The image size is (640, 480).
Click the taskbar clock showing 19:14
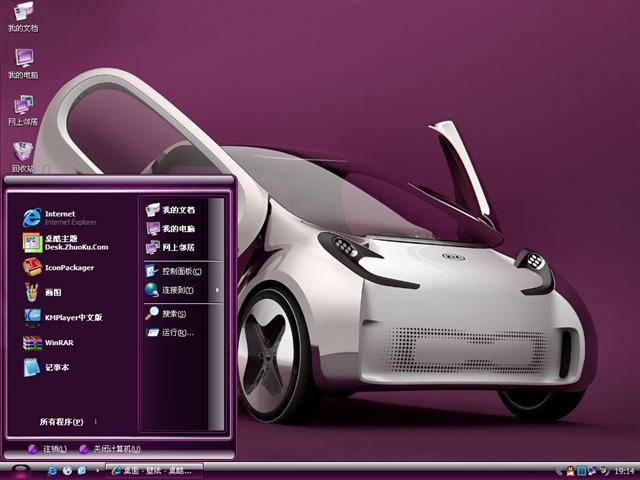[624, 470]
